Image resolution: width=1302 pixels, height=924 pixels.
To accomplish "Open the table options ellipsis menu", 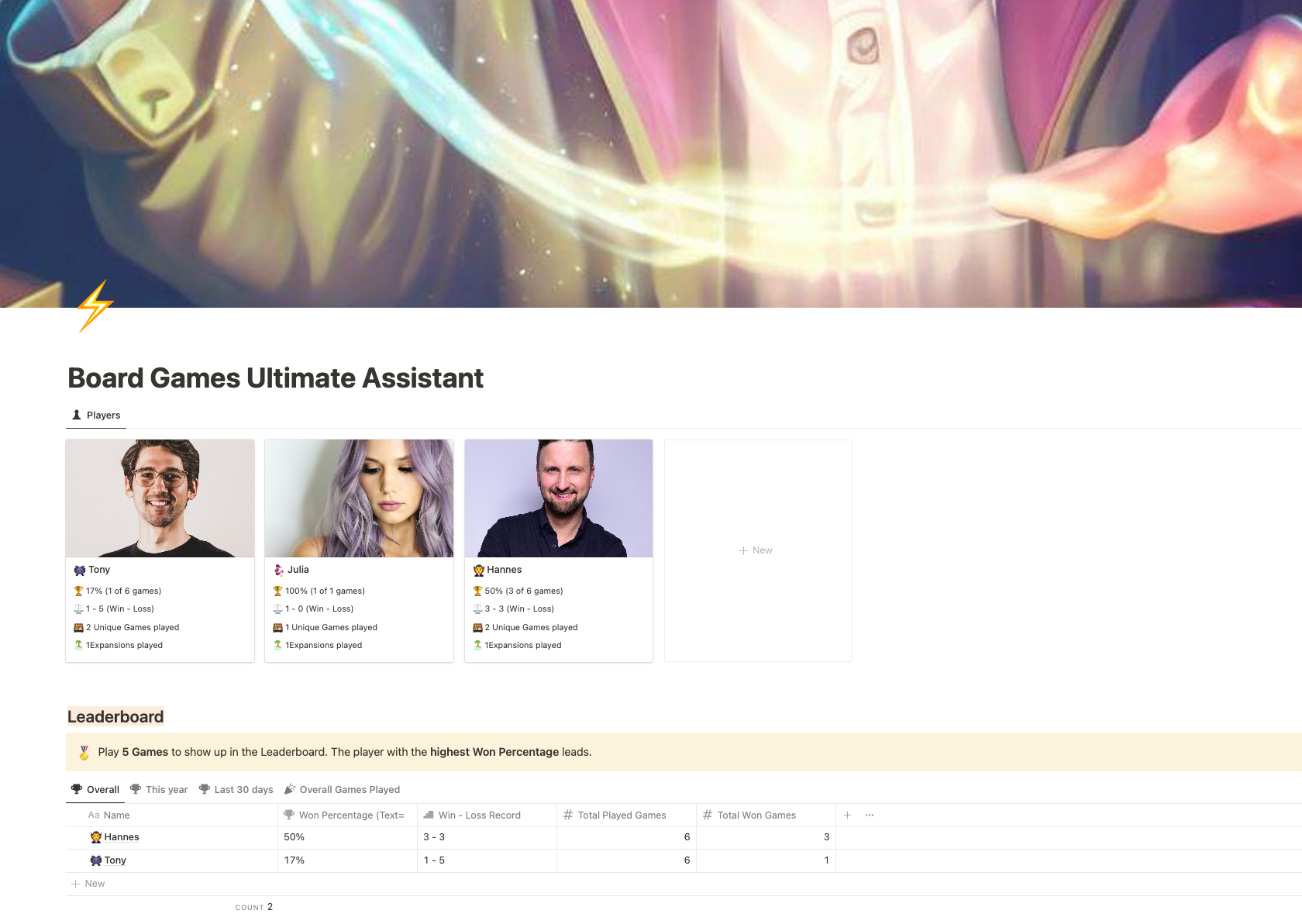I will coord(870,815).
